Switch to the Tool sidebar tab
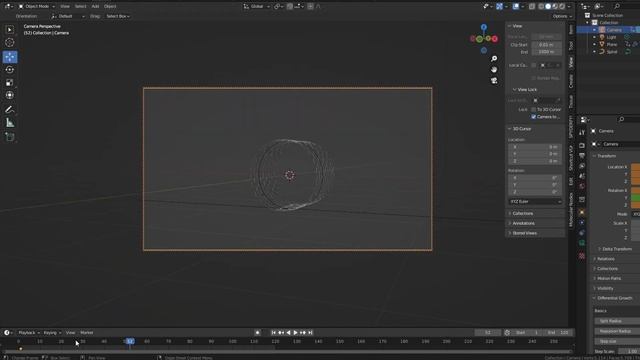Image resolution: width=640 pixels, height=360 pixels. (x=571, y=45)
